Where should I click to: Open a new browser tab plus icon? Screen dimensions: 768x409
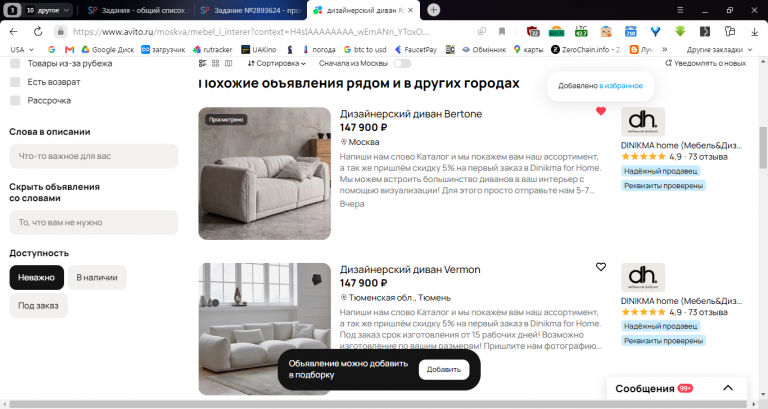coord(433,10)
